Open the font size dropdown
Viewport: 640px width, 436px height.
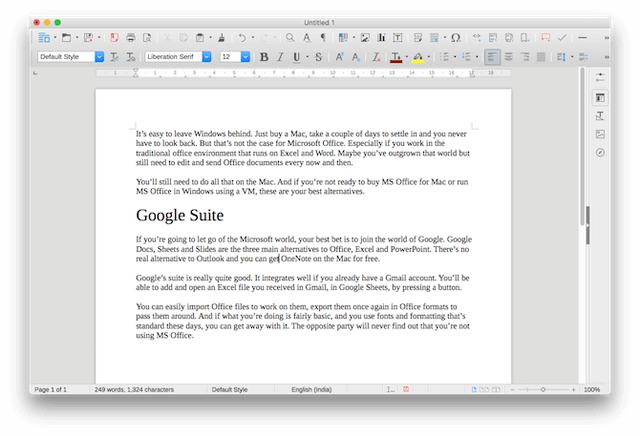(245, 57)
